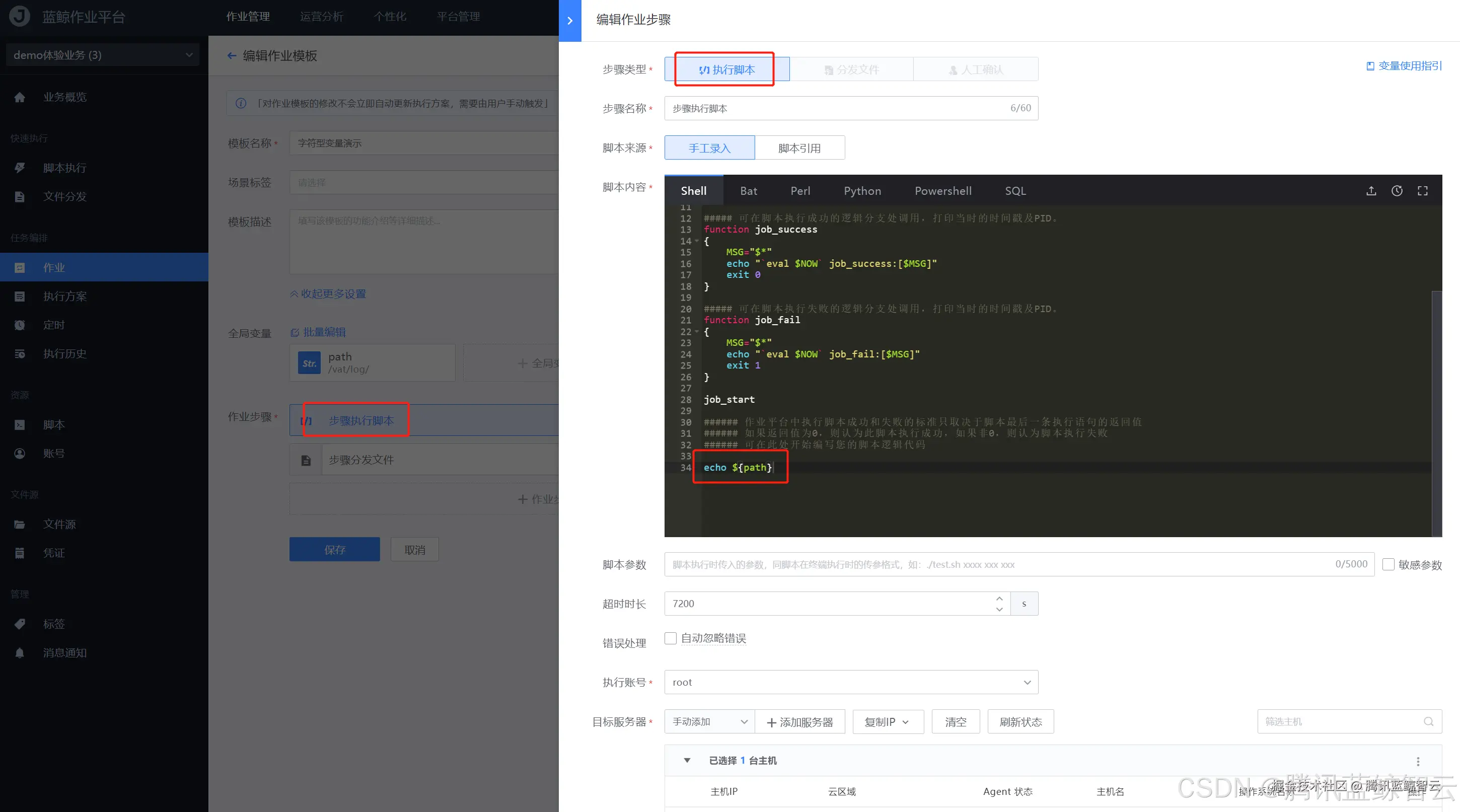1460x812 pixels.
Task: Open 运营分析 top menu
Action: [321, 17]
